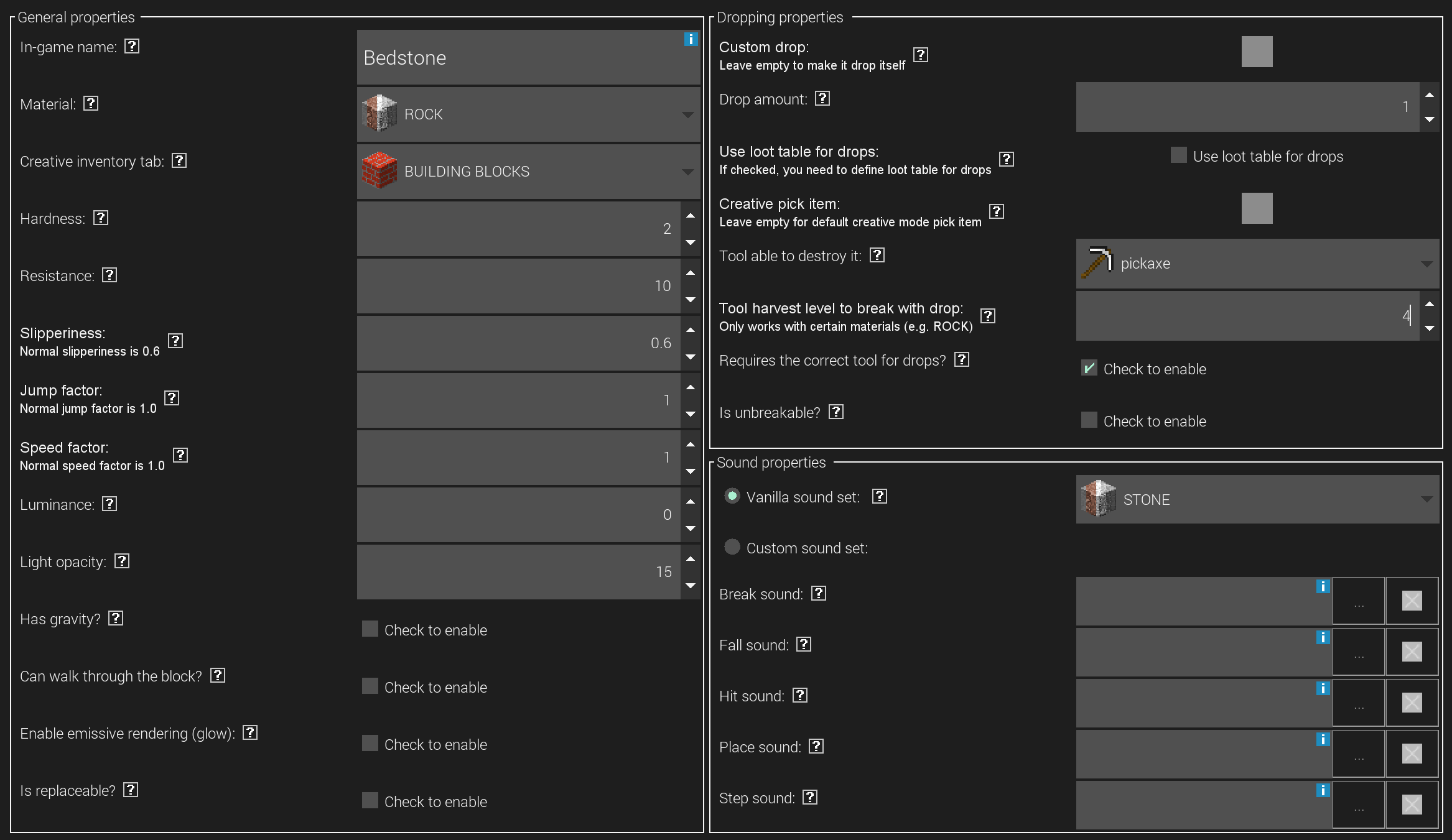
Task: Click the help icon next to Luminance
Action: click(110, 504)
